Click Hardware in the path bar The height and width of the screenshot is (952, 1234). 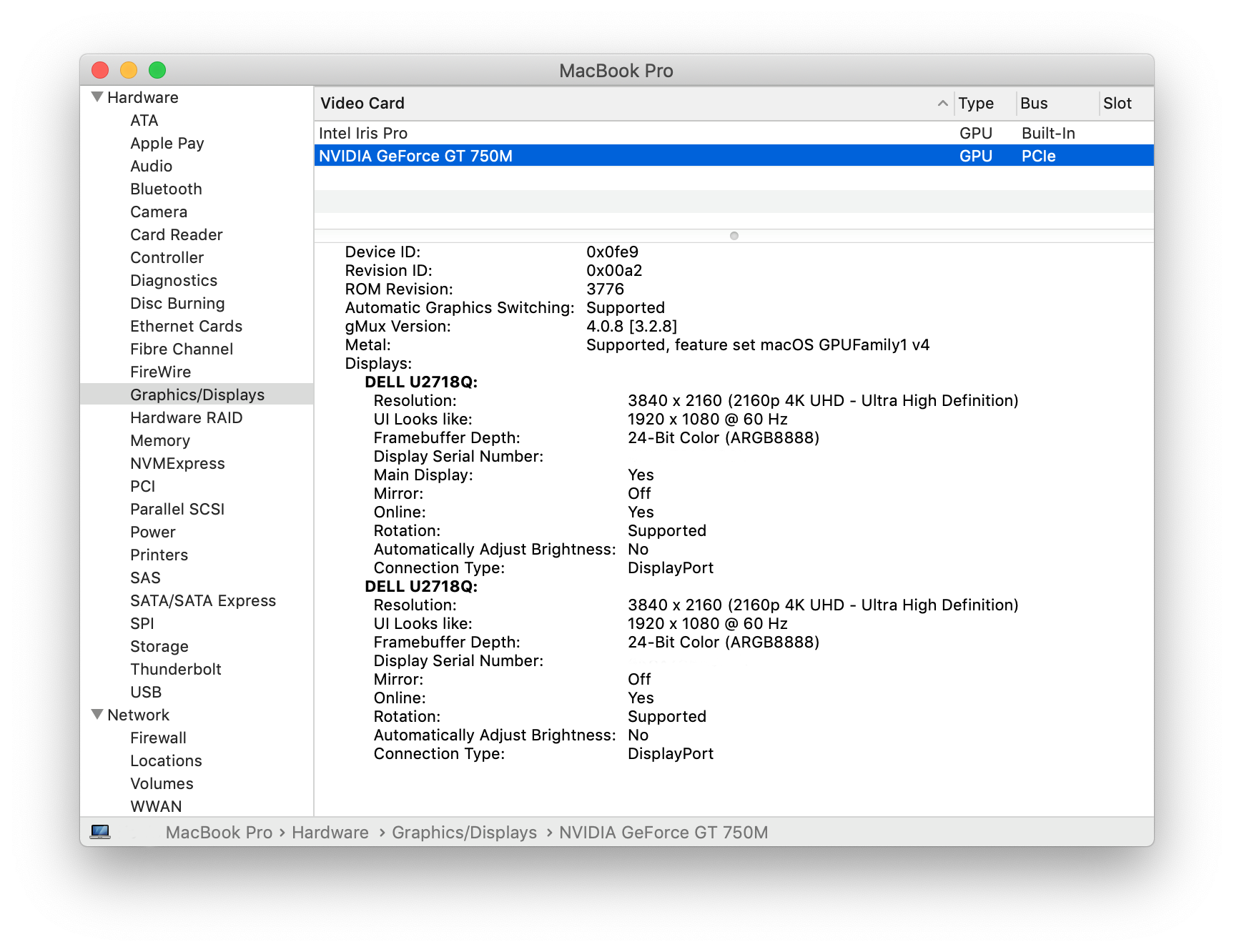point(330,833)
